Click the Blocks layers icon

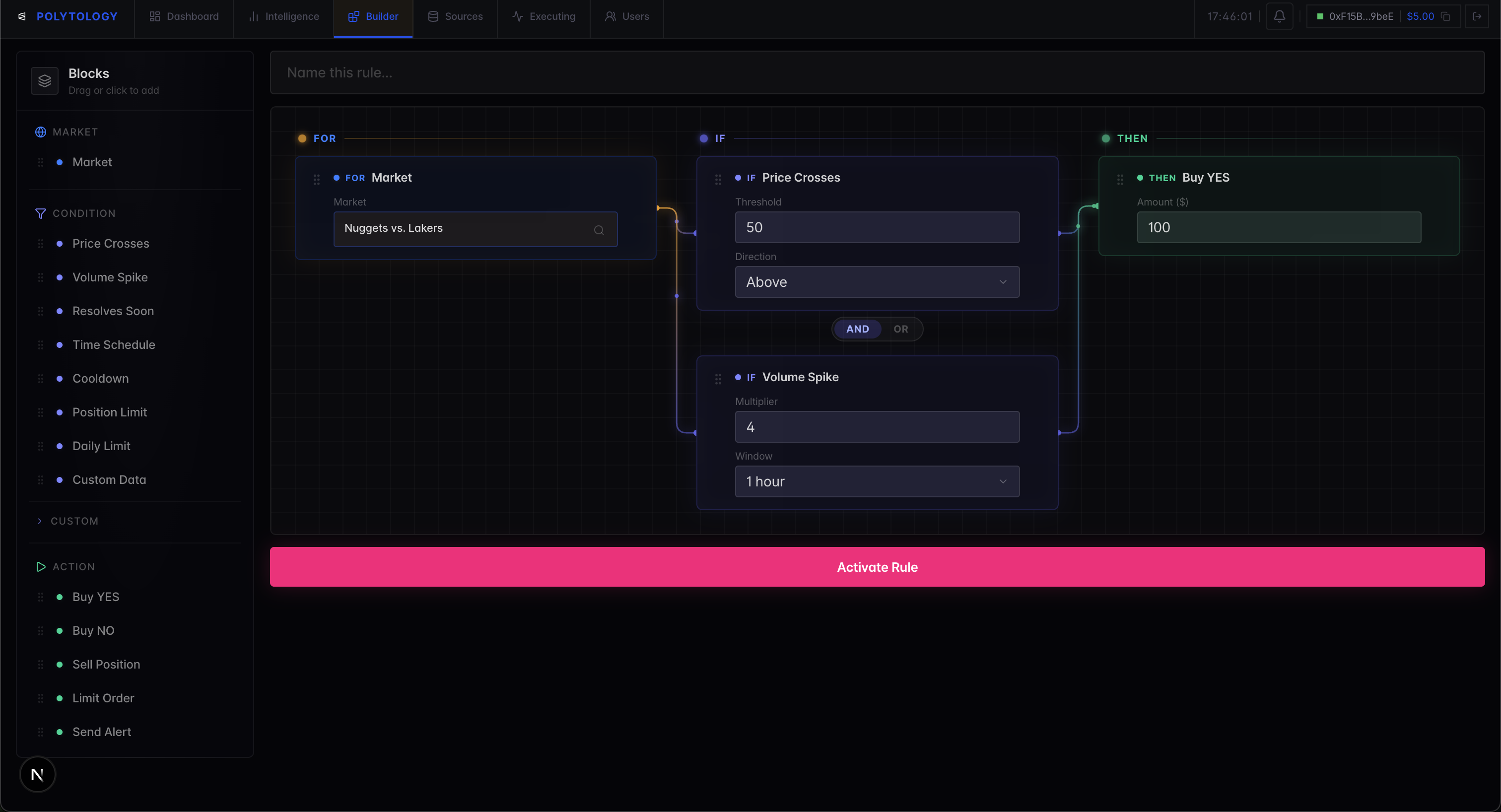[45, 81]
